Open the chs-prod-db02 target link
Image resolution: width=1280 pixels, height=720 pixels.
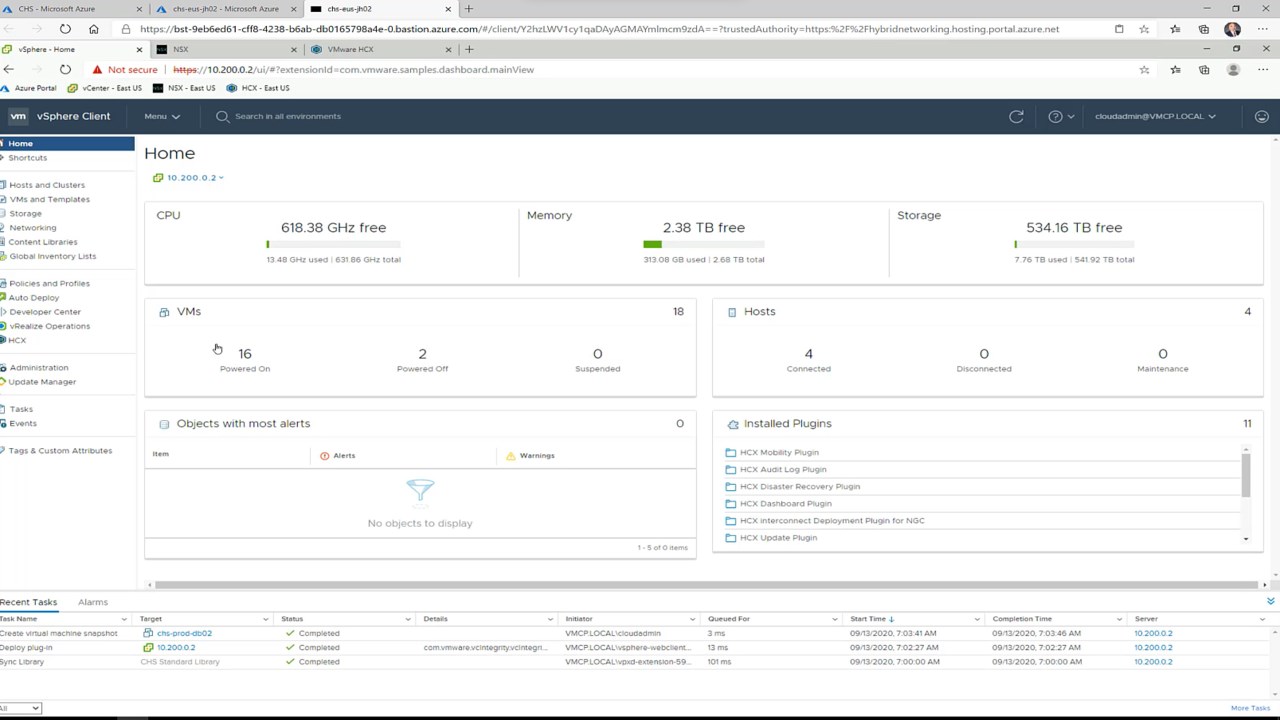point(184,633)
